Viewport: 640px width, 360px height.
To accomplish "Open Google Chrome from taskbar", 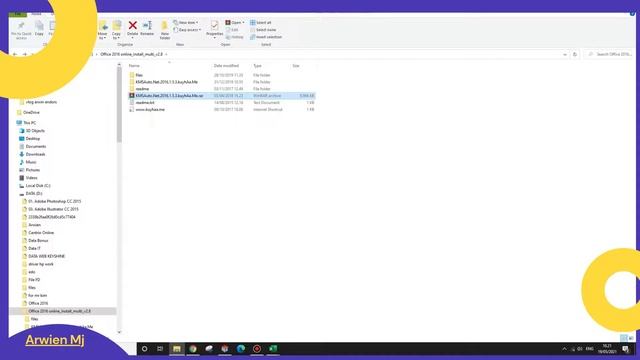I will pos(193,349).
